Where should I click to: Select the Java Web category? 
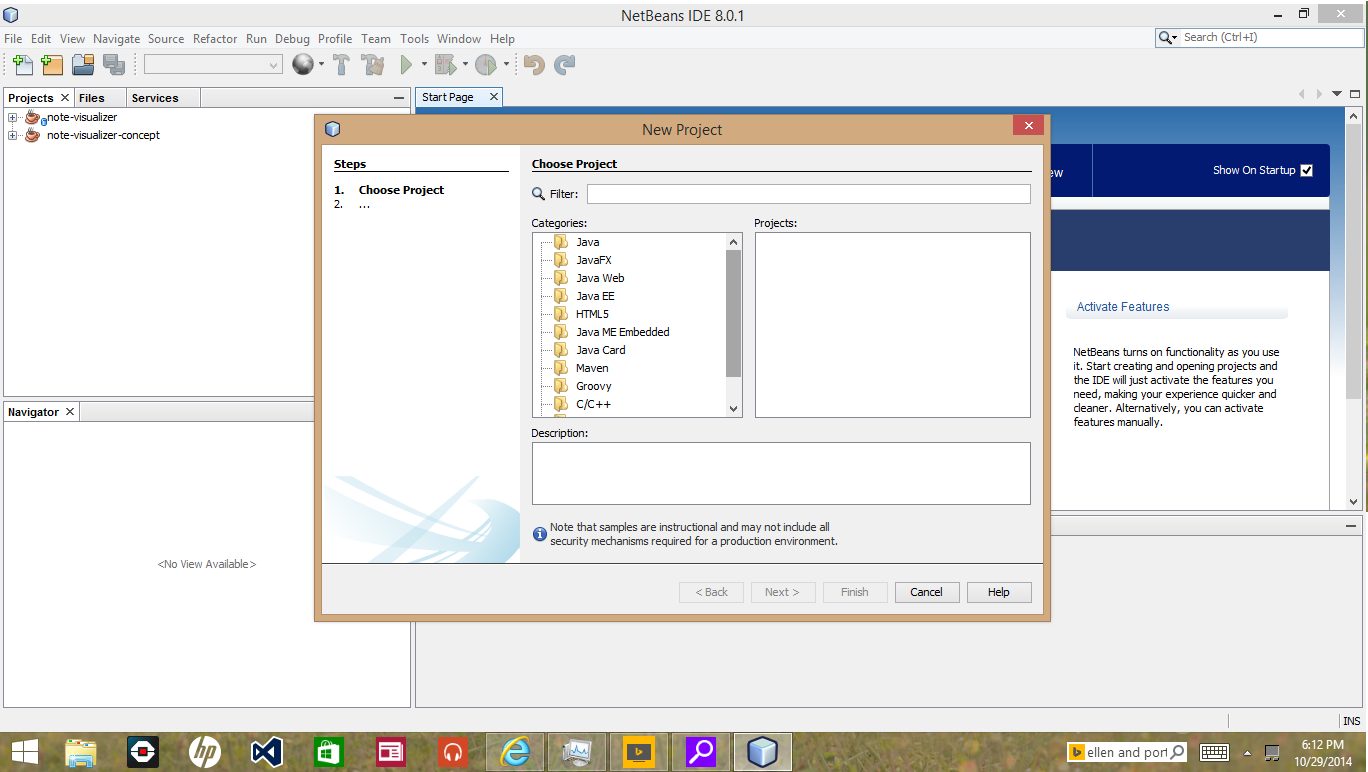tap(600, 278)
